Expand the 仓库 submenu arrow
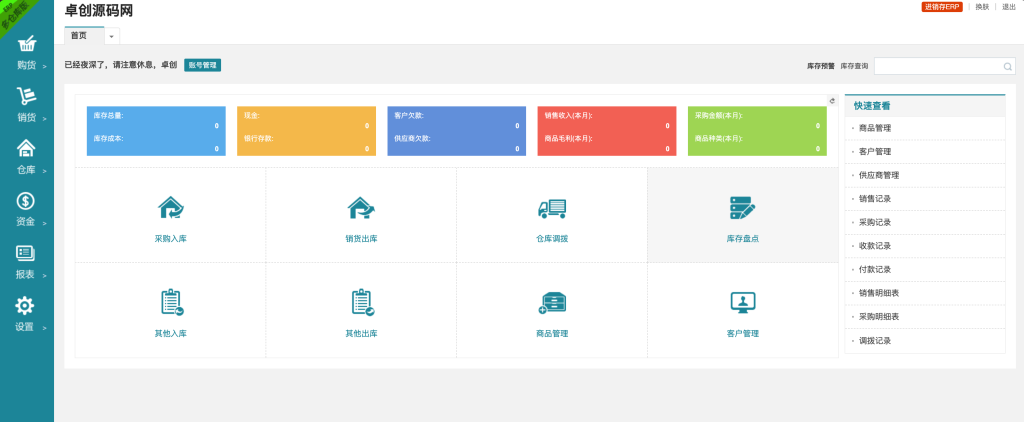The height and width of the screenshot is (422, 1024). 44,171
